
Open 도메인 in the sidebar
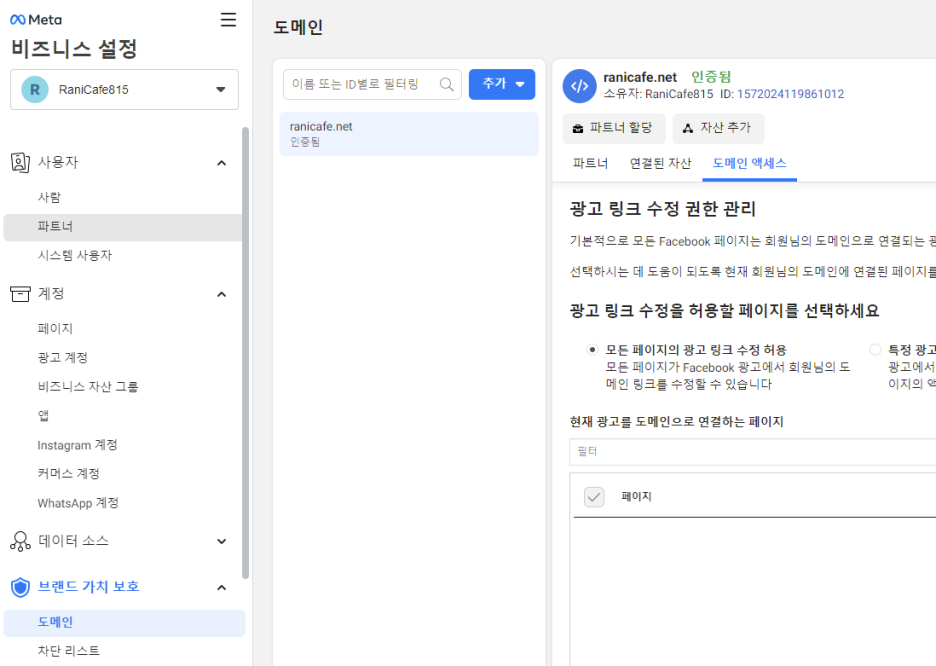124,622
